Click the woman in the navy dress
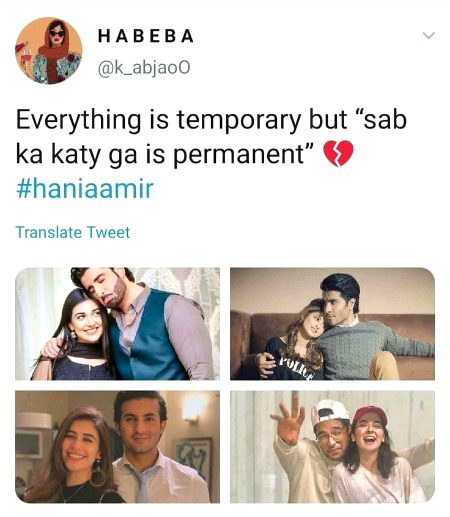450x517 pixels. click(75, 337)
